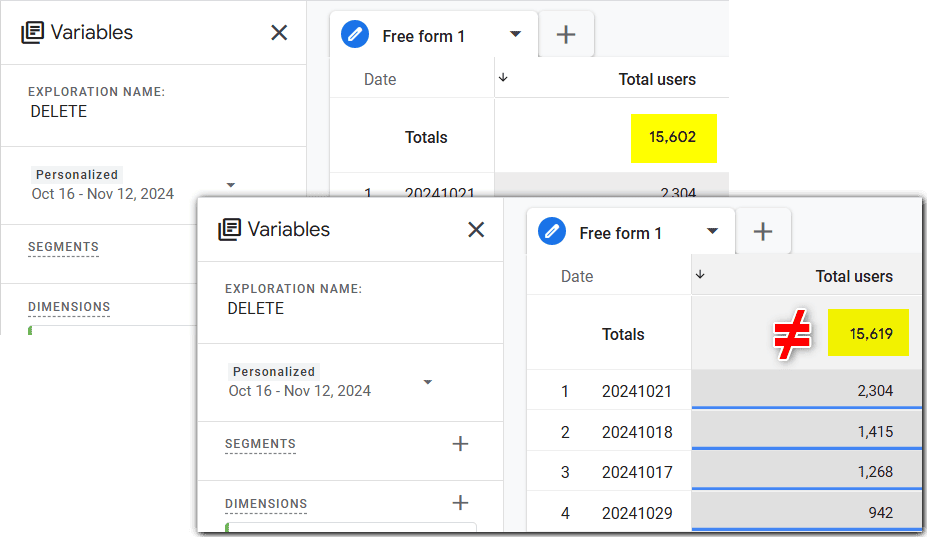Add a dimension with the DIMENSIONS plus icon
927x537 pixels.
tap(460, 503)
